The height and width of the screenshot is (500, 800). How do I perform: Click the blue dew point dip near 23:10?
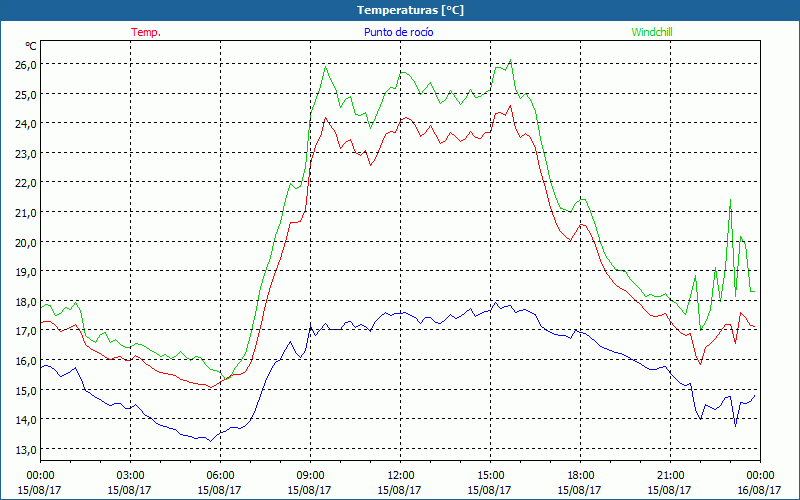(736, 426)
